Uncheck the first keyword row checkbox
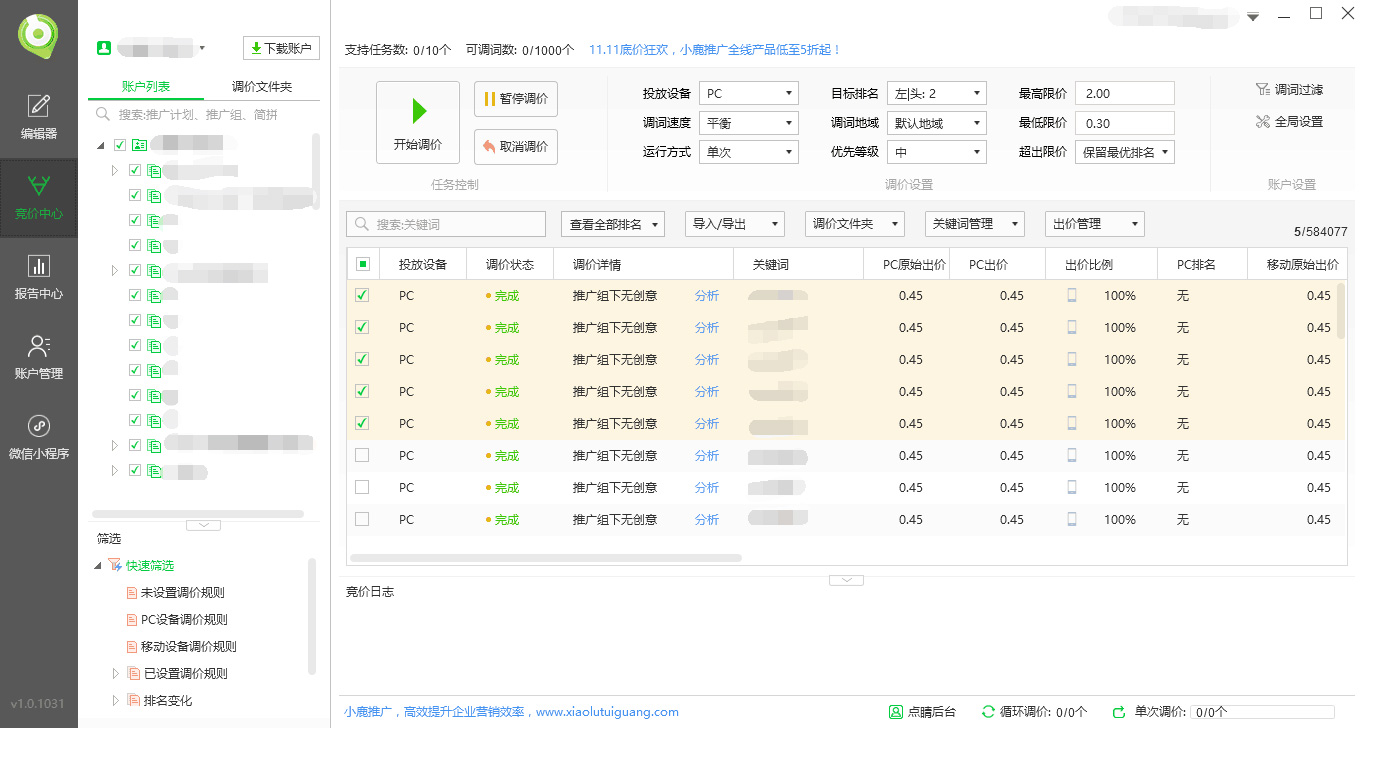Screen dimensions: 1376x763 [x=362, y=296]
